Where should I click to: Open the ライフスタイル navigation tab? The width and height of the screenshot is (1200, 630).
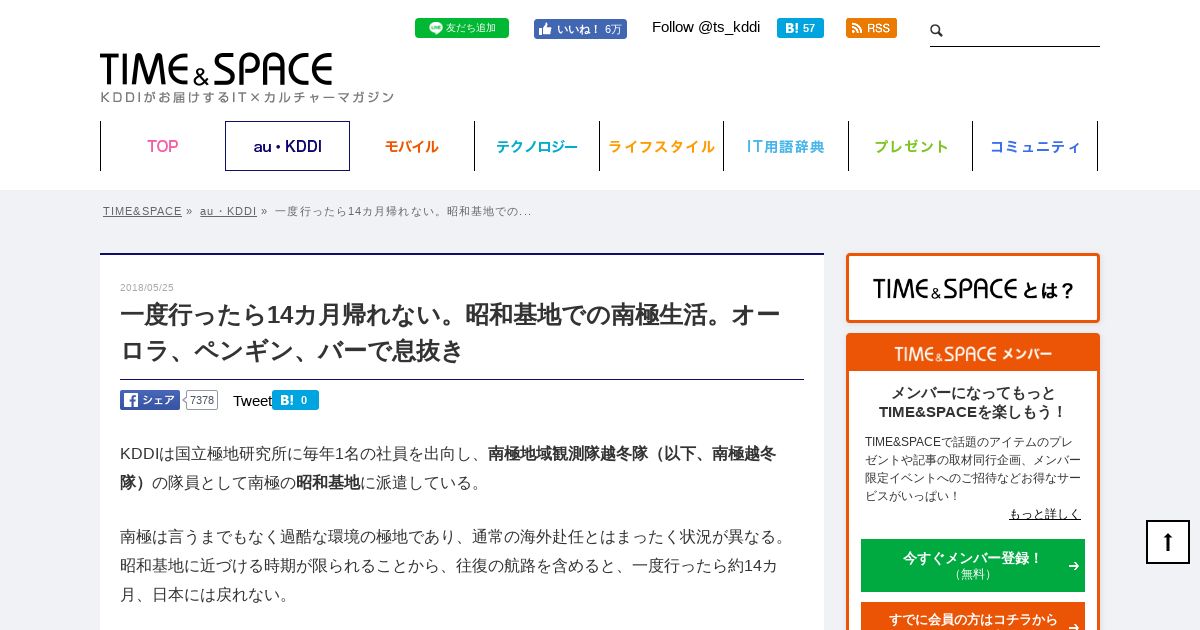coord(661,146)
